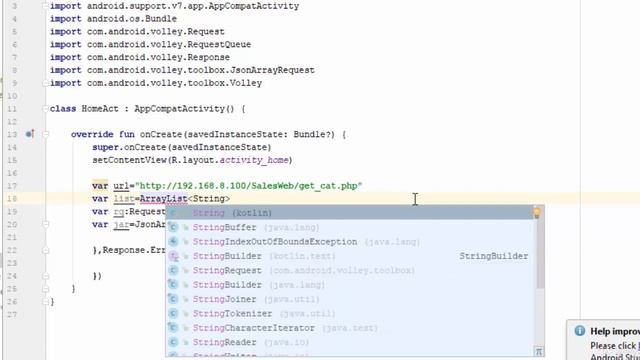640x360 pixels.
Task: Click the fold marker on line 9
Action: 45,83
